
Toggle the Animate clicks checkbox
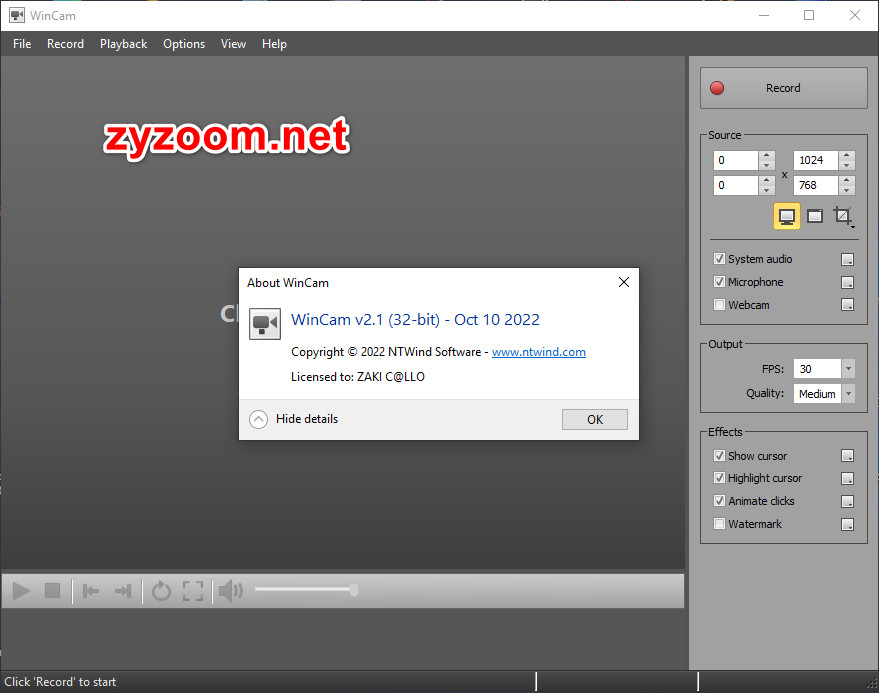[719, 501]
